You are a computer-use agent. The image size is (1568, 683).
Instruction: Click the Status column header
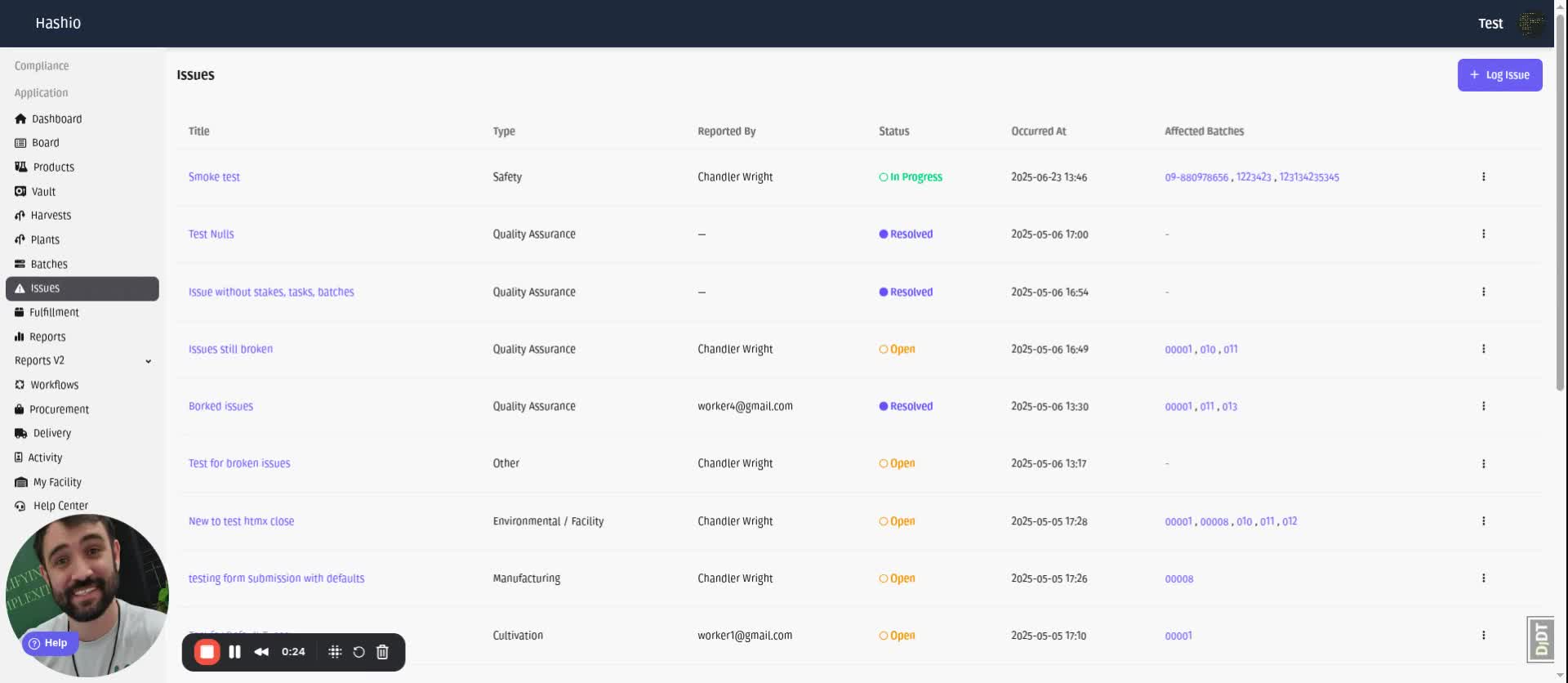point(893,132)
